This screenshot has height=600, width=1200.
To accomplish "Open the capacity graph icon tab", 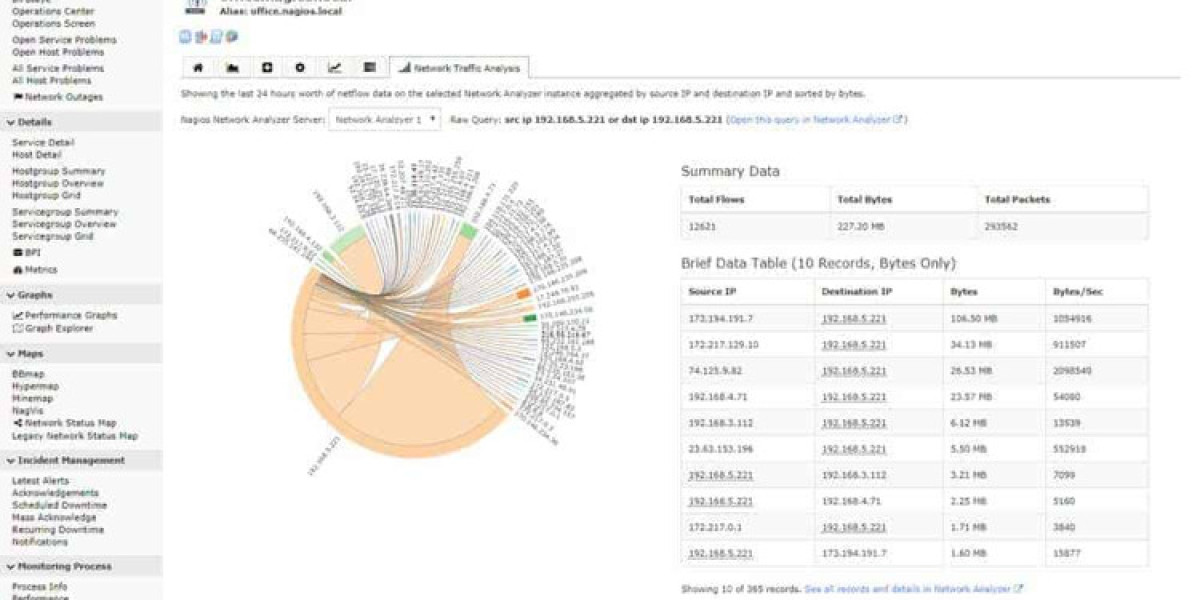I will [232, 68].
